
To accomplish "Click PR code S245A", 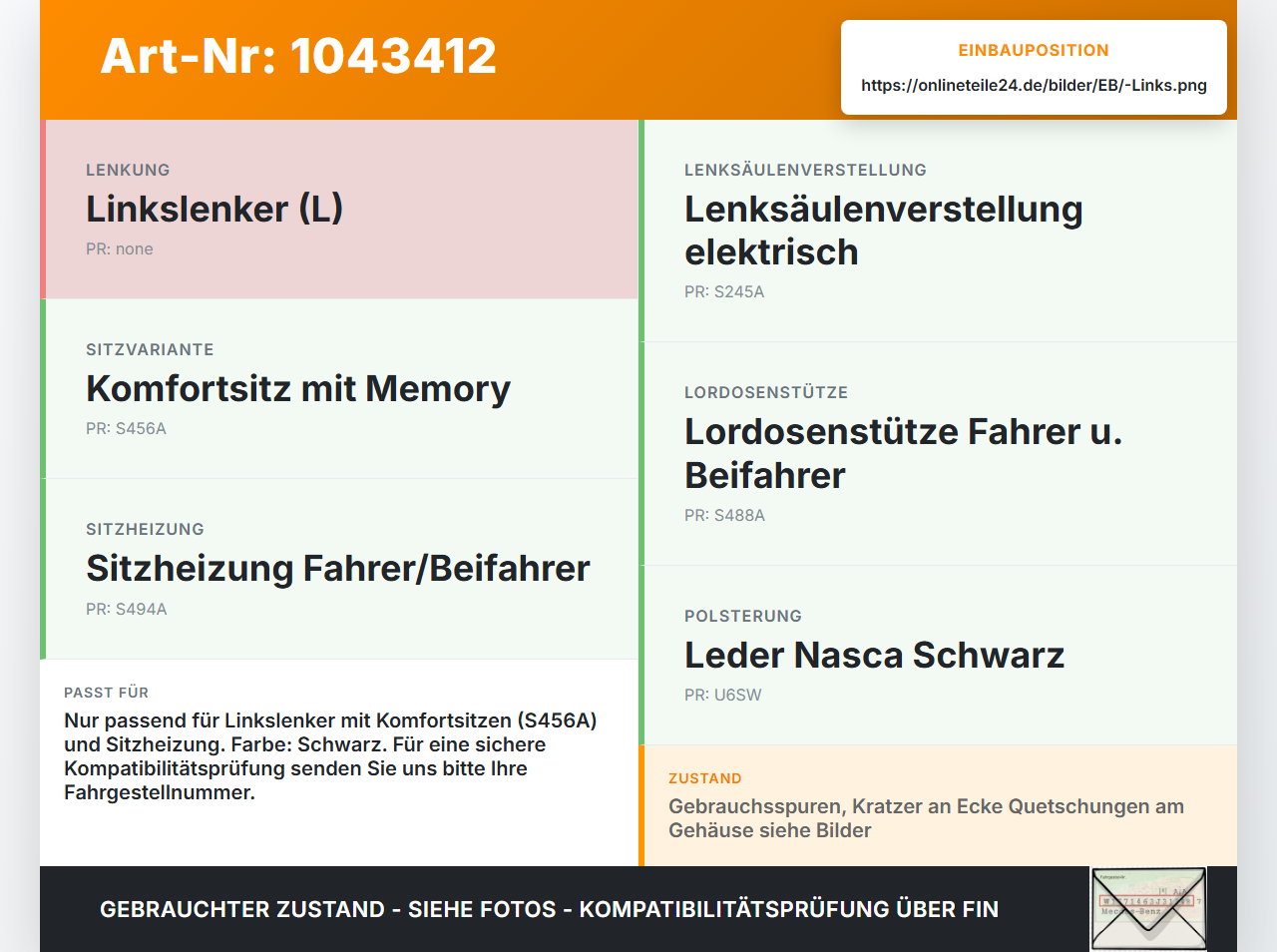I will click(724, 292).
